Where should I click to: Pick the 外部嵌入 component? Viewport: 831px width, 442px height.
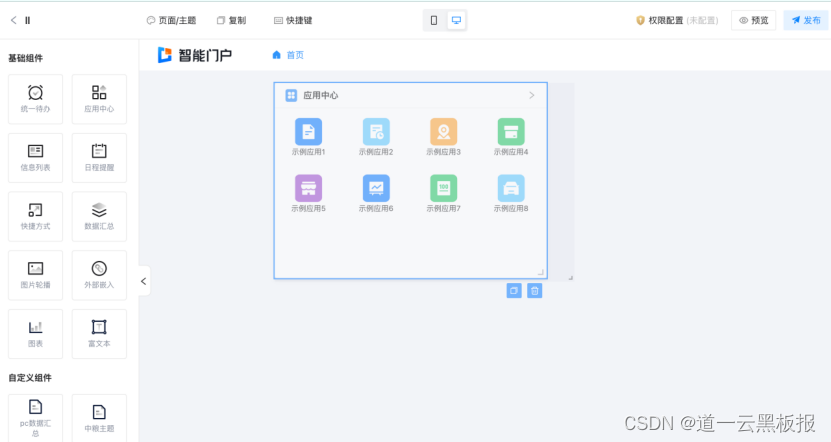(x=99, y=276)
